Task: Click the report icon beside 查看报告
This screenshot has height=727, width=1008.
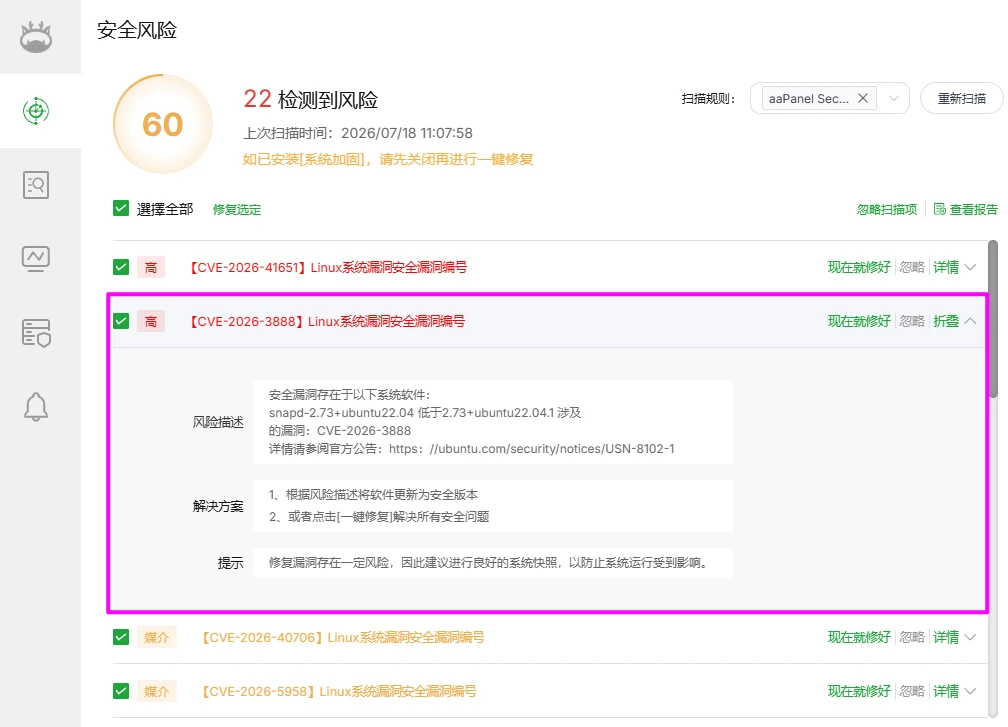Action: coord(939,209)
